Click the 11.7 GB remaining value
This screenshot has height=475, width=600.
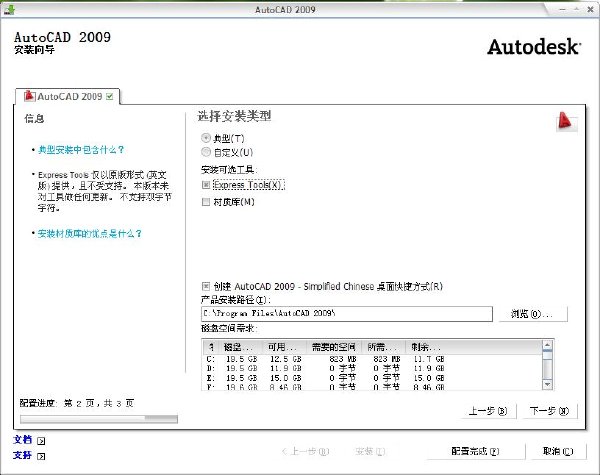(429, 359)
